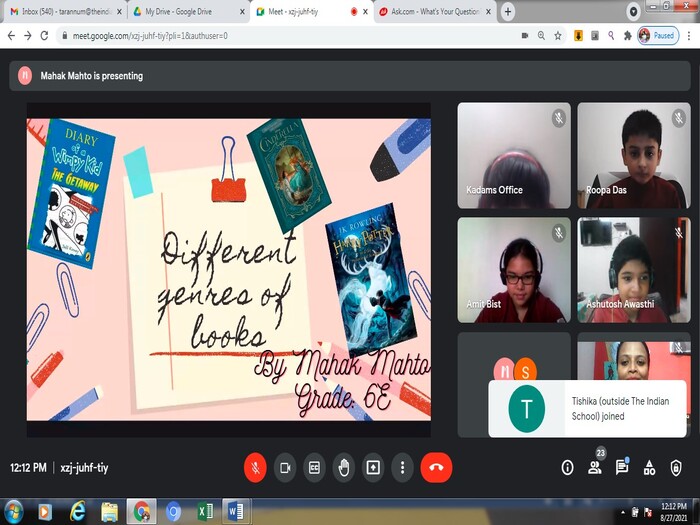Image resolution: width=700 pixels, height=525 pixels.
Task: Click the meeting code xzj-juhf-tiy text
Action: pos(84,468)
